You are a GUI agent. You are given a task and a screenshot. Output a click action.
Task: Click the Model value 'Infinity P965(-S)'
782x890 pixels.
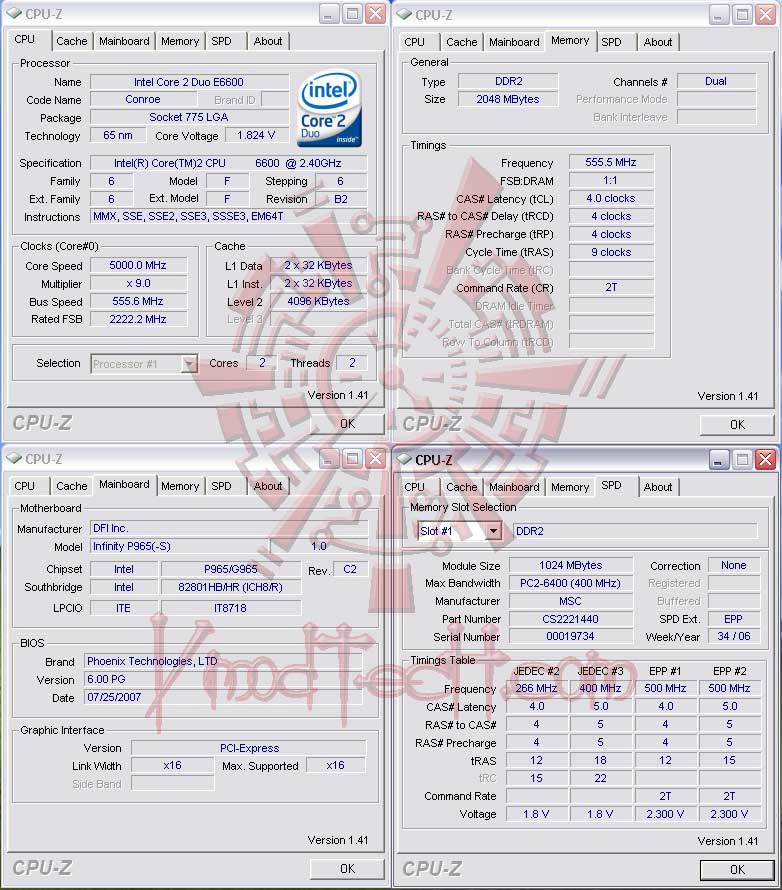(179, 546)
